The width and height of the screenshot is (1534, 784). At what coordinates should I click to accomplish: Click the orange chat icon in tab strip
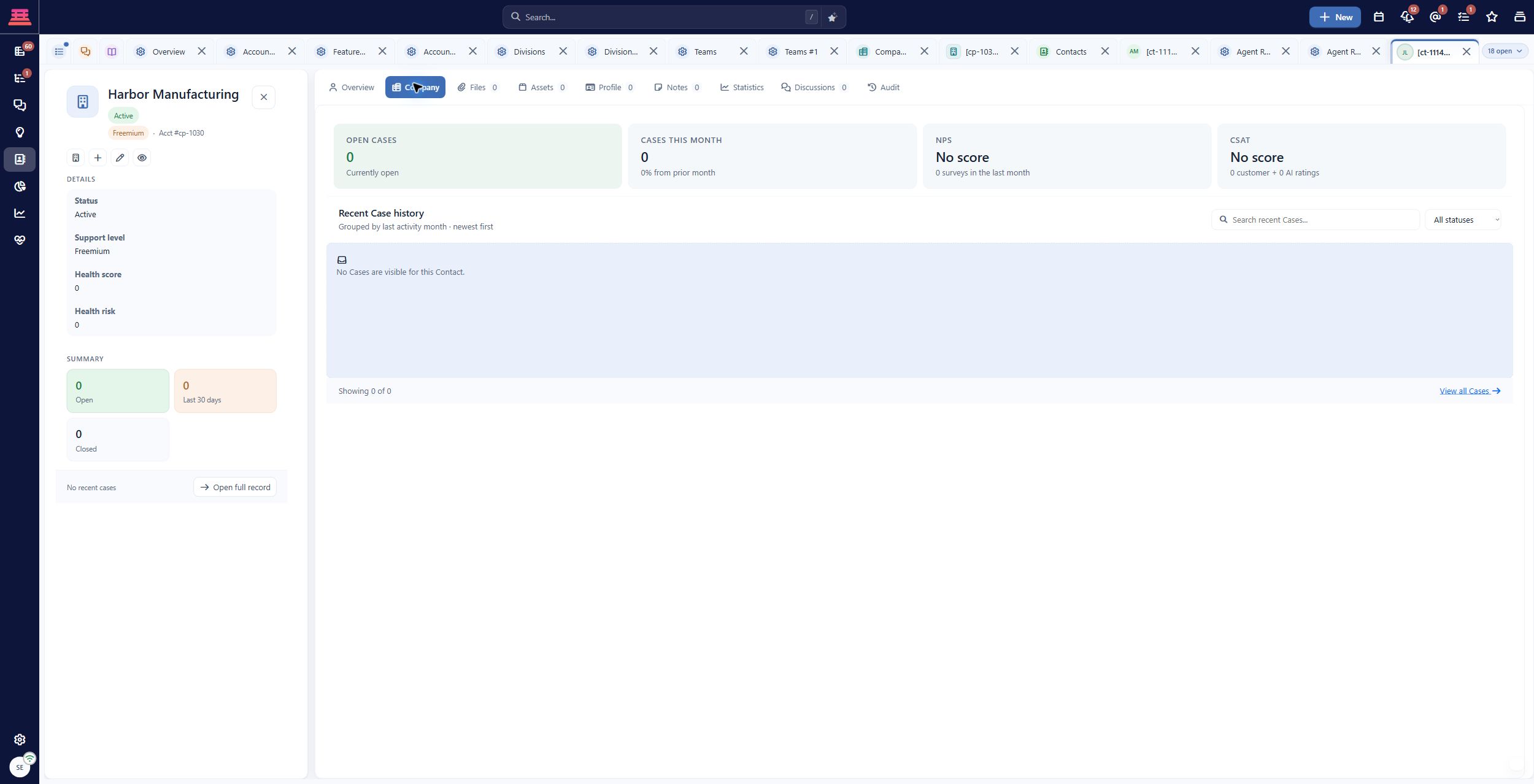point(85,52)
